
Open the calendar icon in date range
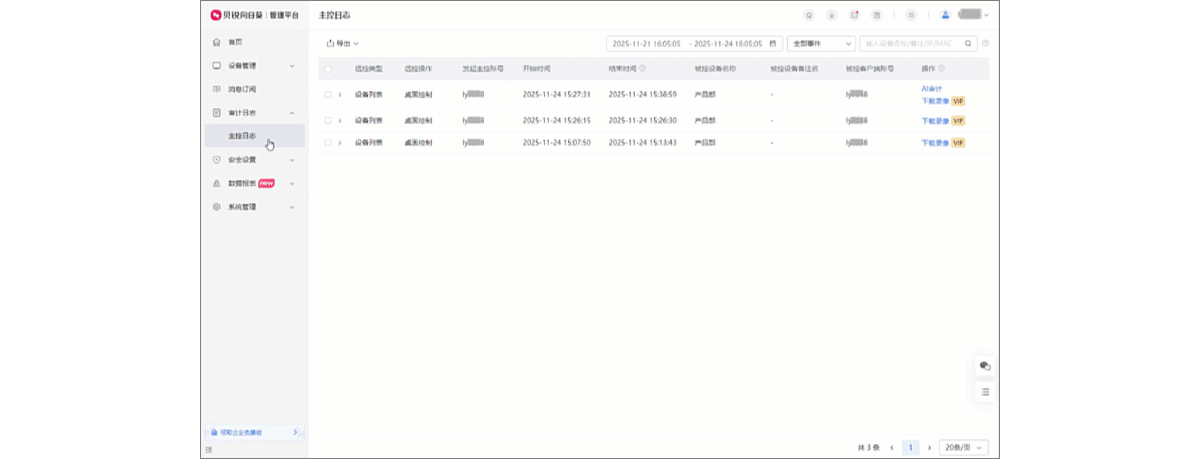click(x=772, y=44)
